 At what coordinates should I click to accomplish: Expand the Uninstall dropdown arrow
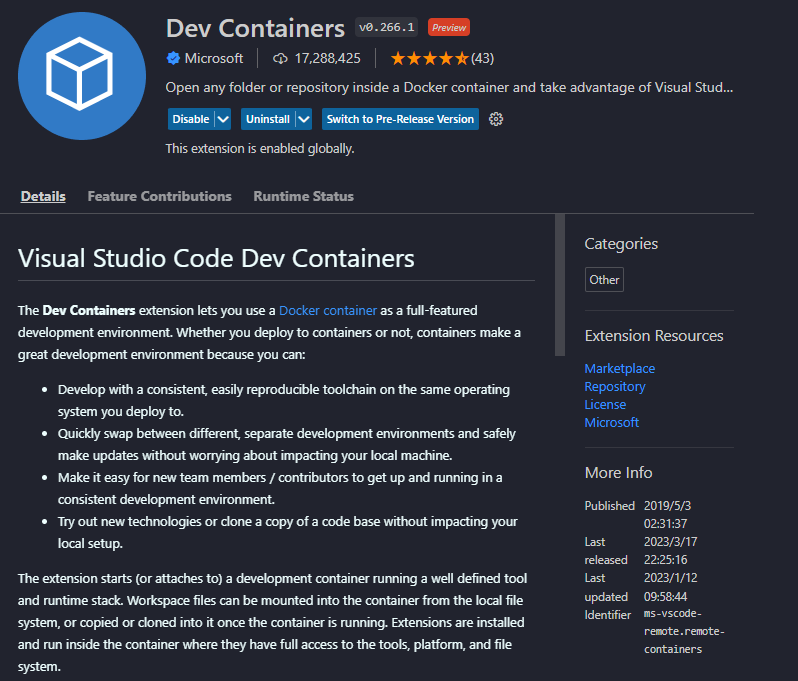coord(304,119)
